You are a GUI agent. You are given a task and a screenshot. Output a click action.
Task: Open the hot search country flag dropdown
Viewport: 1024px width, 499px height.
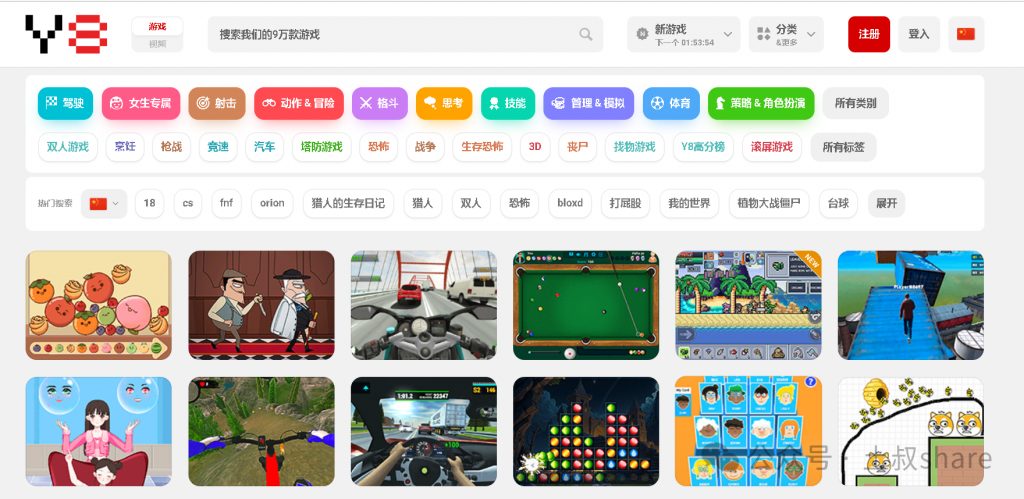tap(105, 203)
